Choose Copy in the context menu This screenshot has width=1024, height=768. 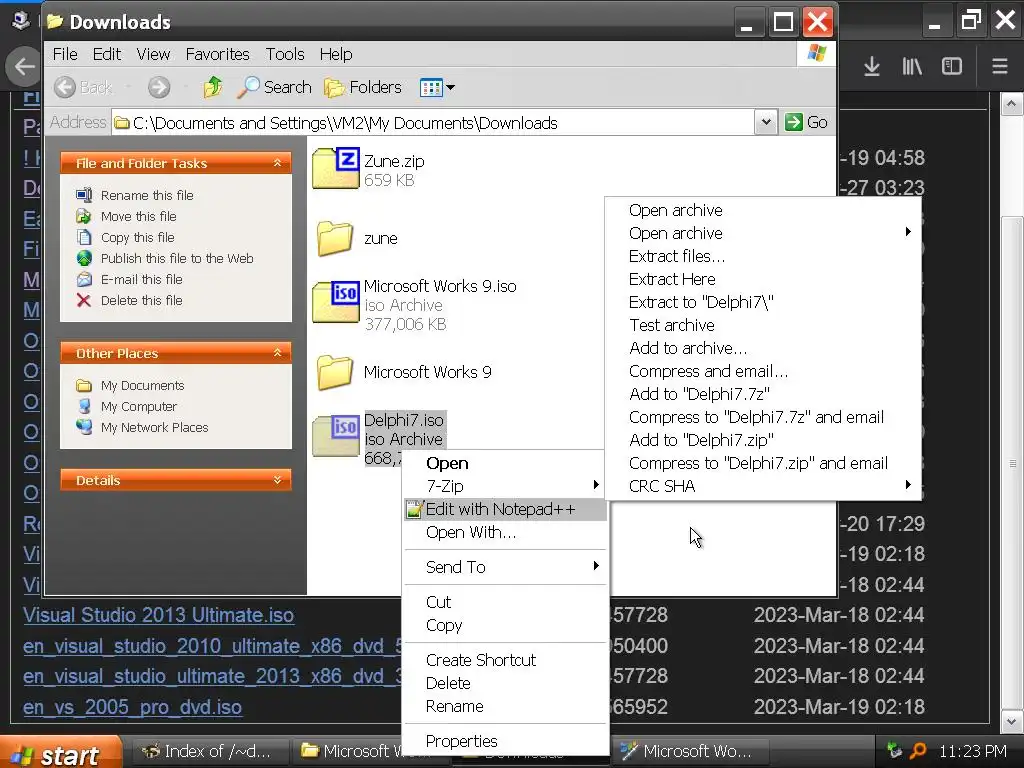click(505, 625)
